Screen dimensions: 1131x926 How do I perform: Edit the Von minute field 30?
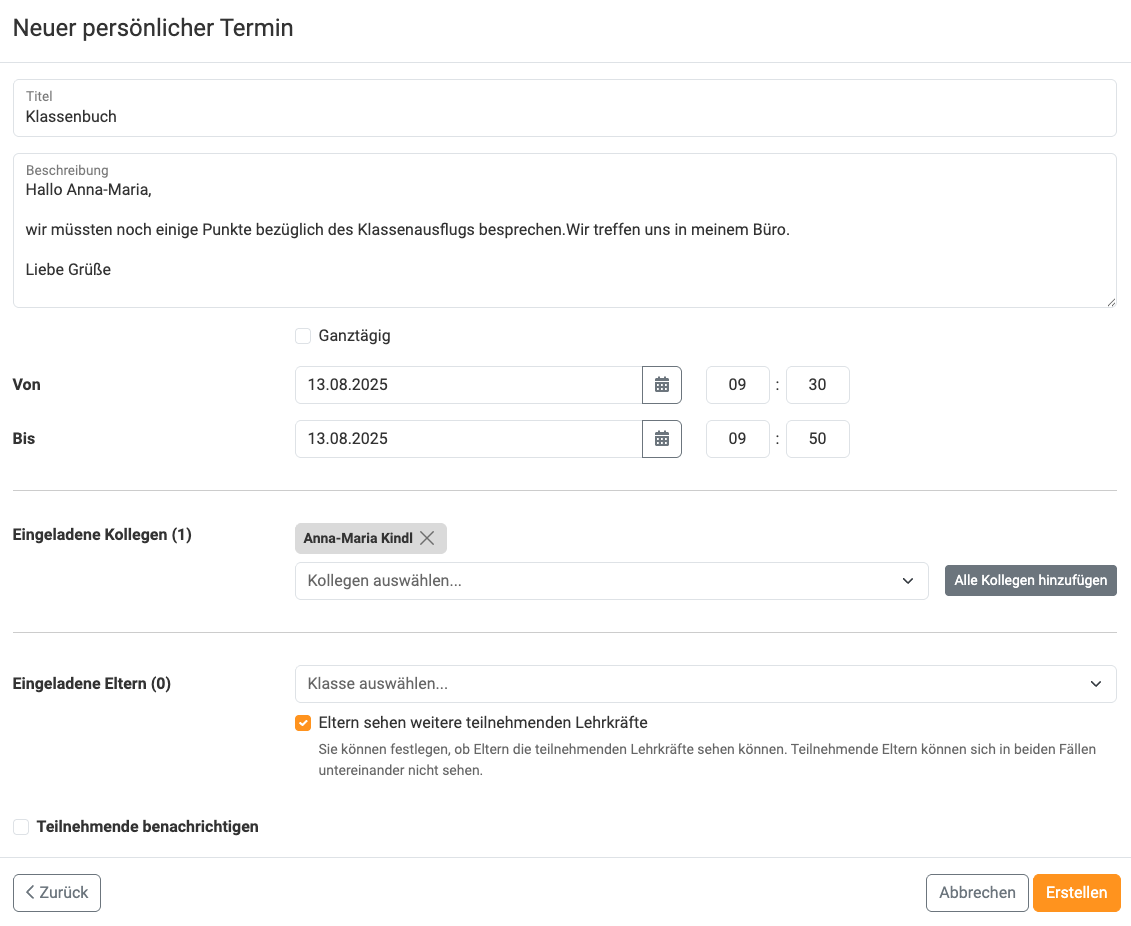[x=817, y=385]
